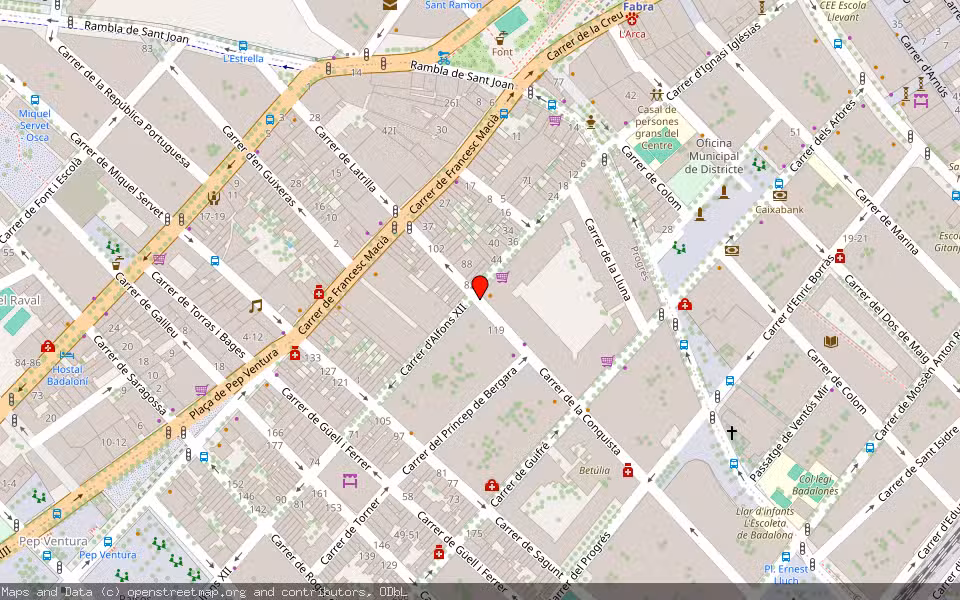Click the Plaça de Pep Ventura label
The width and height of the screenshot is (960, 600).
(233, 384)
